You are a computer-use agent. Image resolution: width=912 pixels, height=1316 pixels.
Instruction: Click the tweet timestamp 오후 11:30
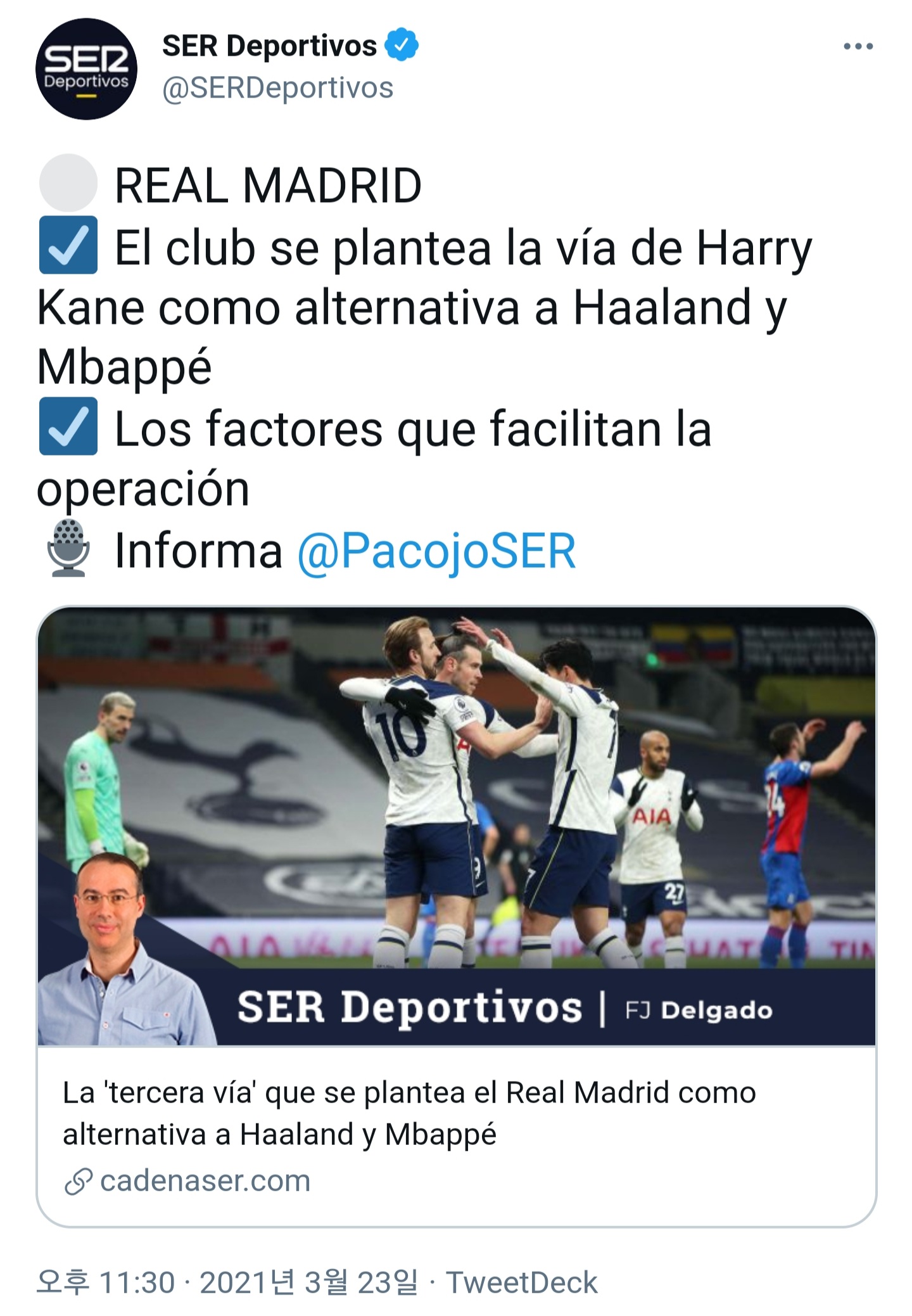[x=106, y=1282]
